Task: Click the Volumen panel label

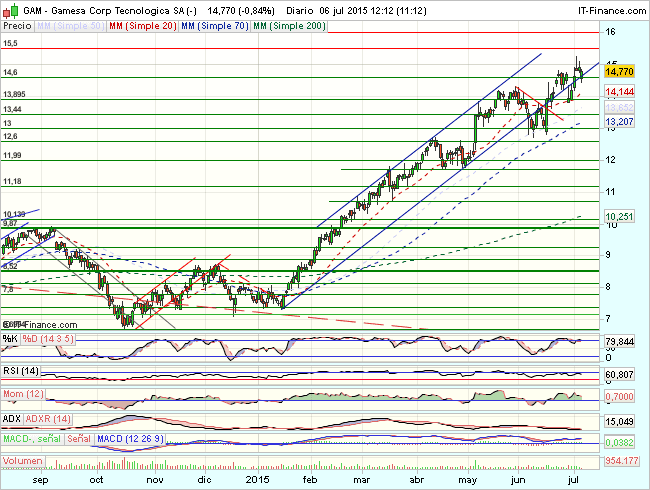Action: (23, 461)
